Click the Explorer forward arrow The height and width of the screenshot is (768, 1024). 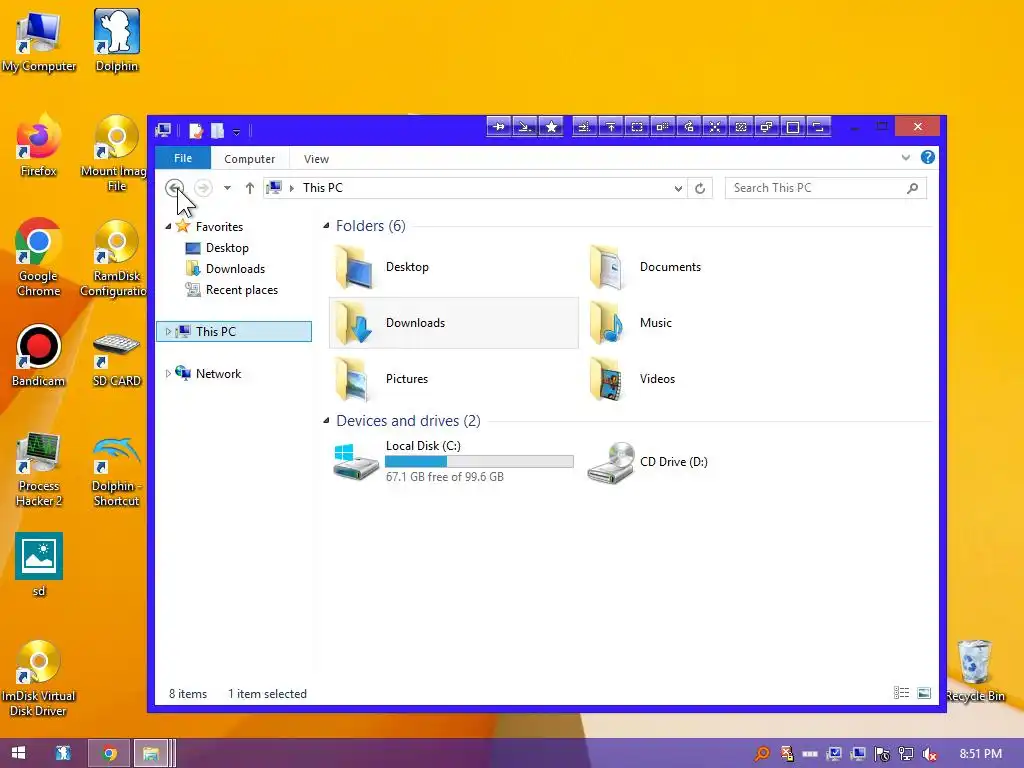point(203,188)
